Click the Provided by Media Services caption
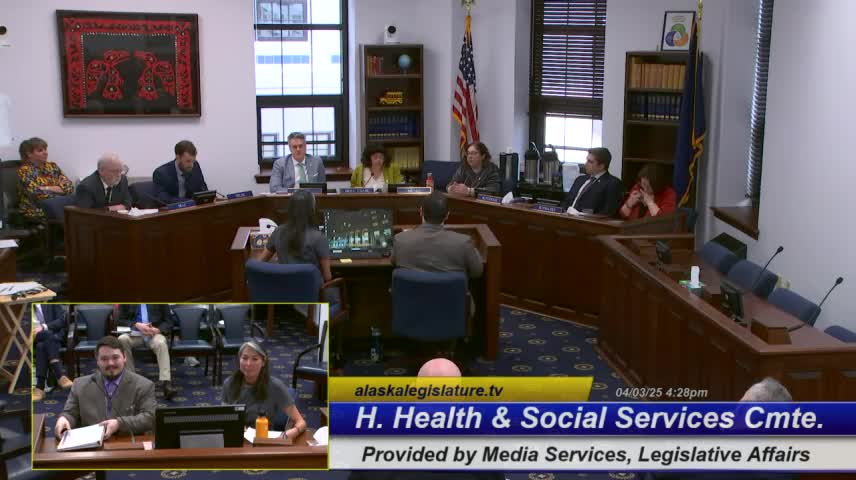856x480 pixels. [586, 454]
